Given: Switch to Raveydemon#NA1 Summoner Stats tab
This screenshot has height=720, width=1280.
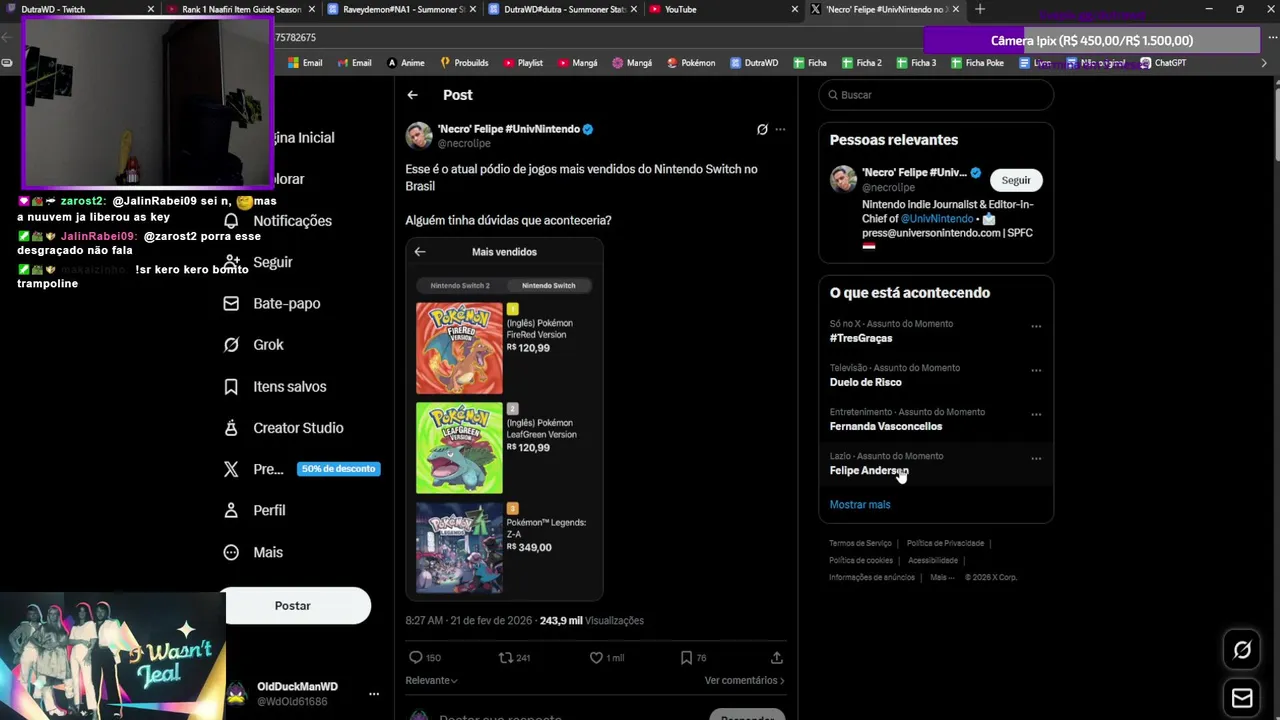Looking at the screenshot, I should 402,9.
